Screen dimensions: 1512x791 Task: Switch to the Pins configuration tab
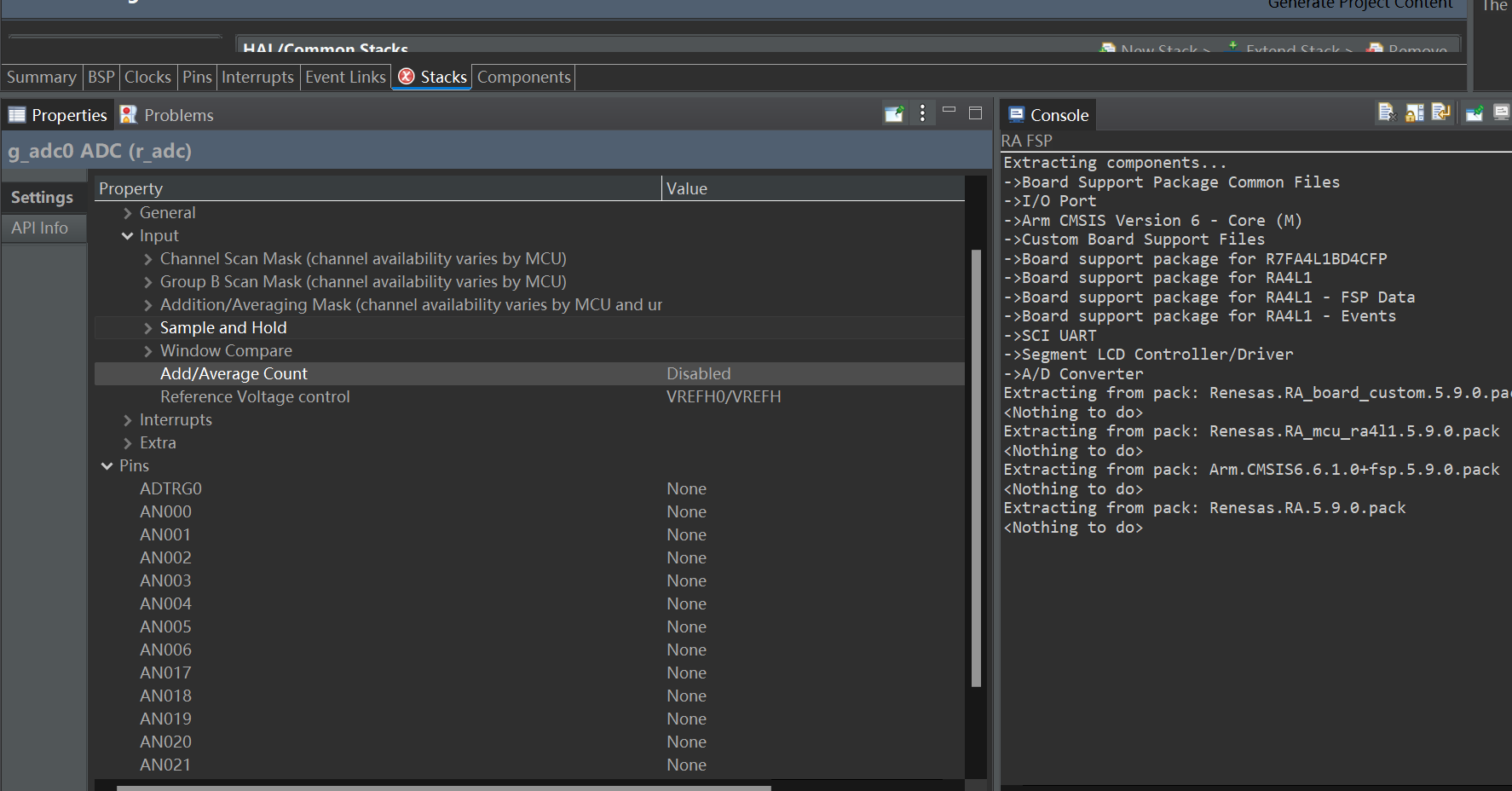point(197,77)
